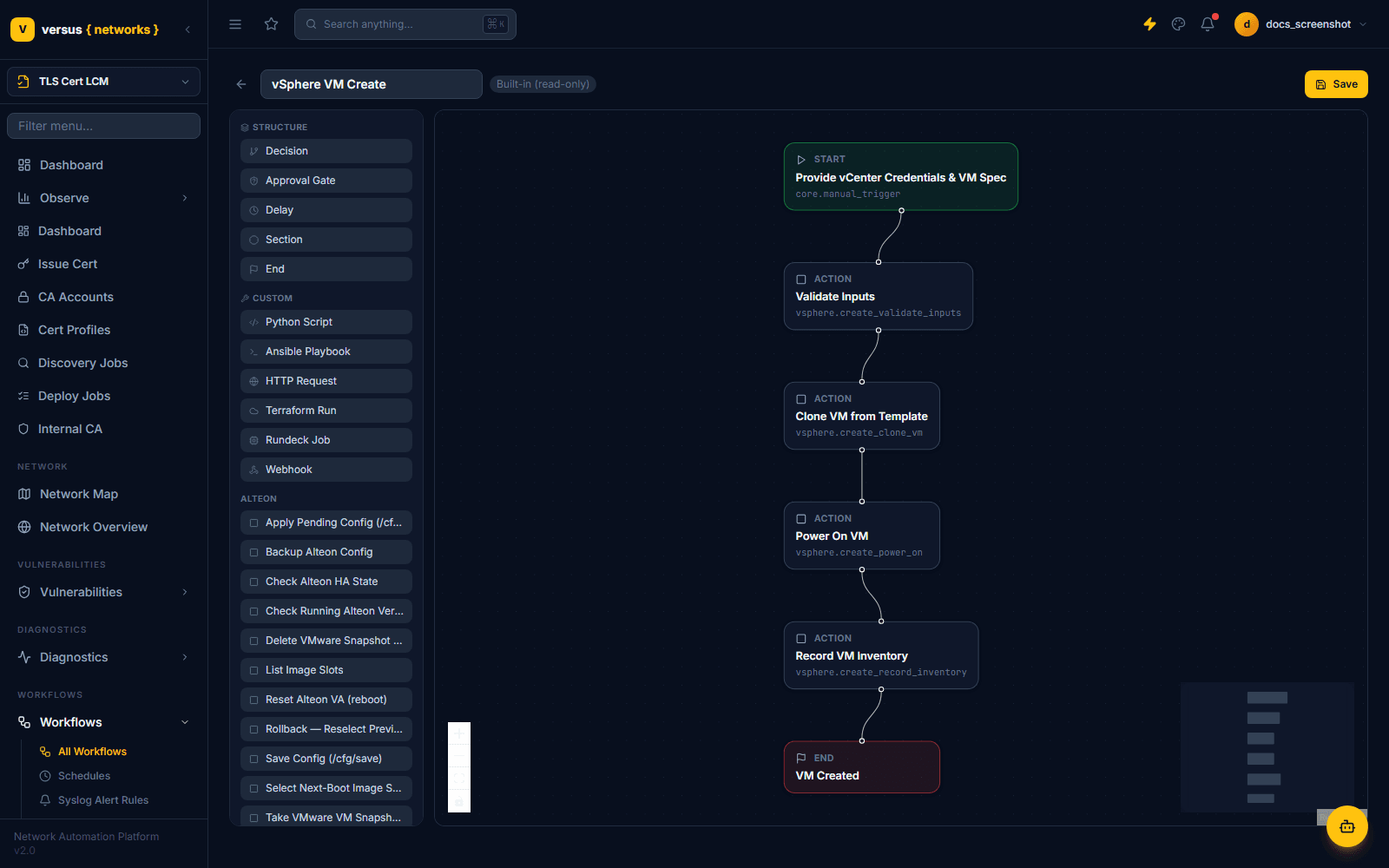Click the Internal CA shield icon
This screenshot has height=868, width=1389.
[x=23, y=429]
